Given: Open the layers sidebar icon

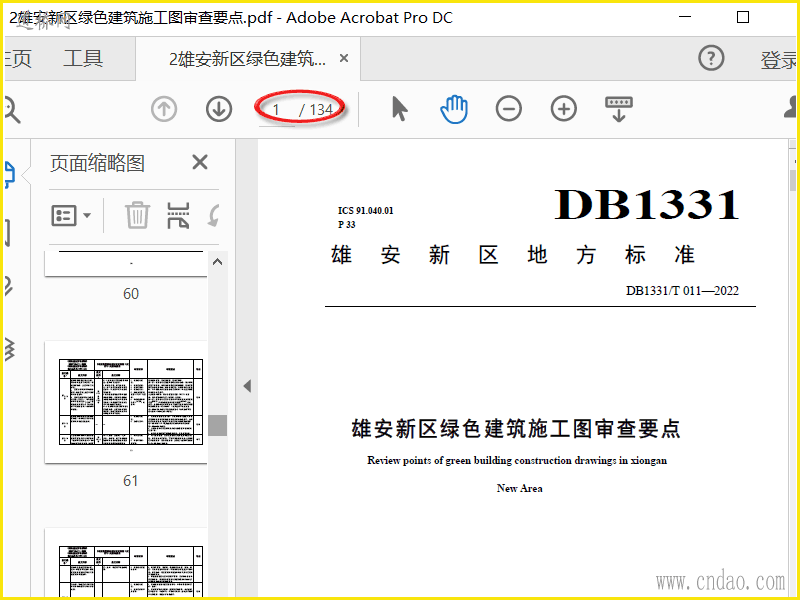Looking at the screenshot, I should (9, 349).
